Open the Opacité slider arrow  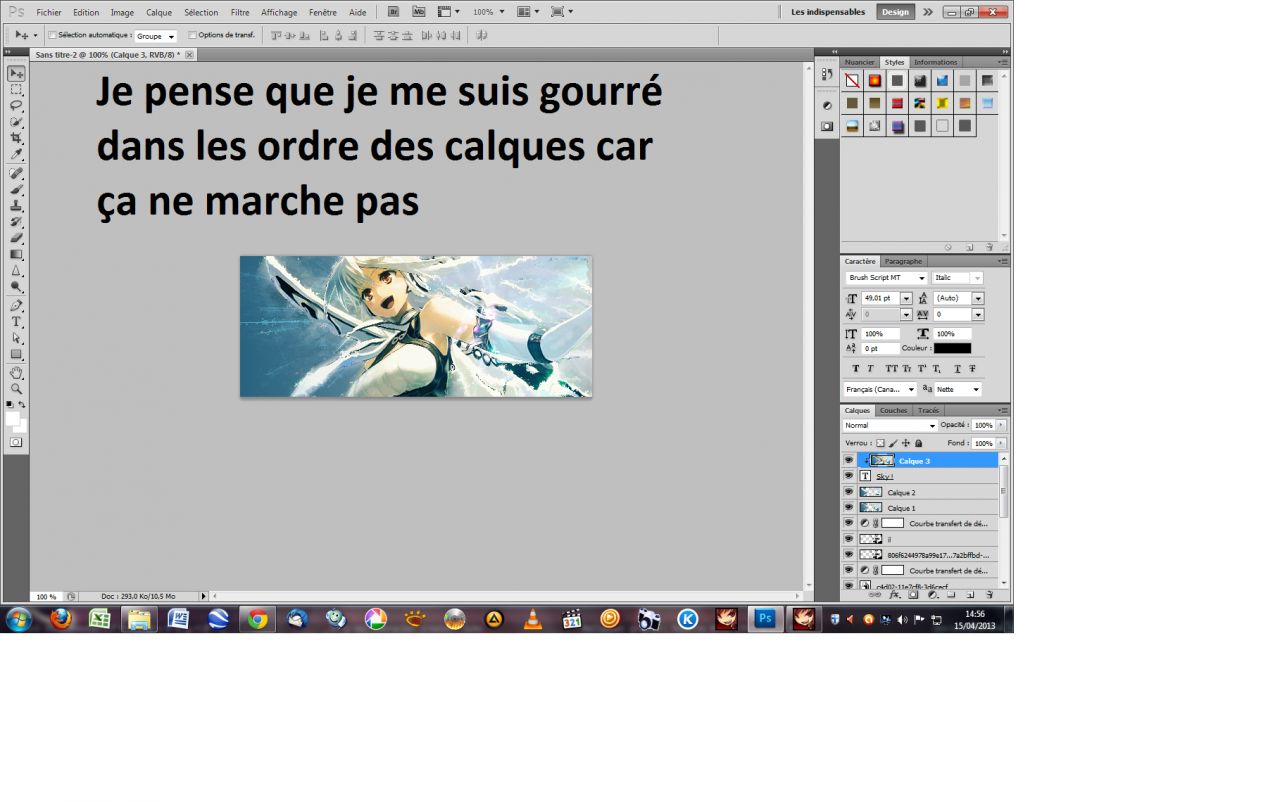[1001, 425]
